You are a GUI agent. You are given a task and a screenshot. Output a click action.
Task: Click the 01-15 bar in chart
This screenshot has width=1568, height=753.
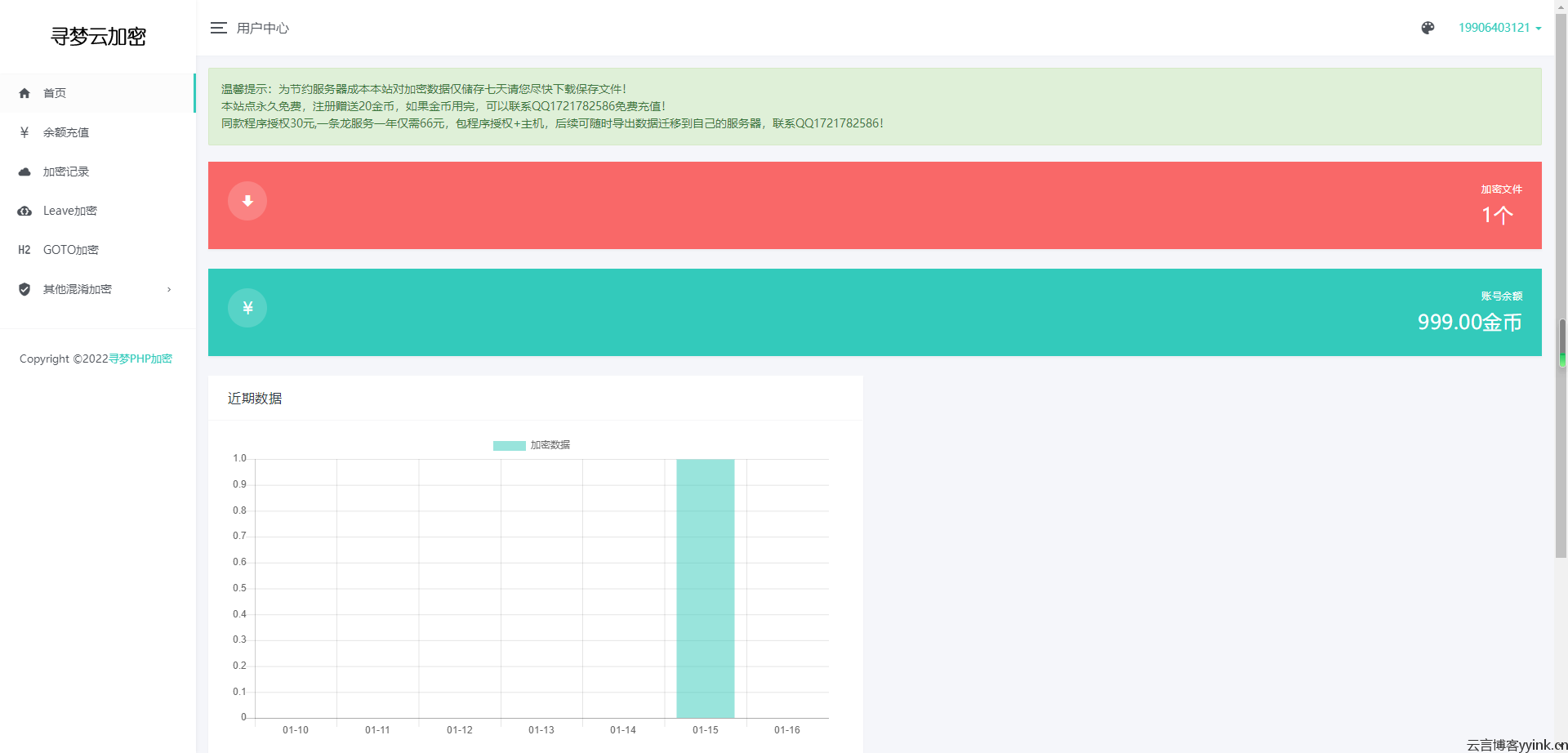point(705,588)
